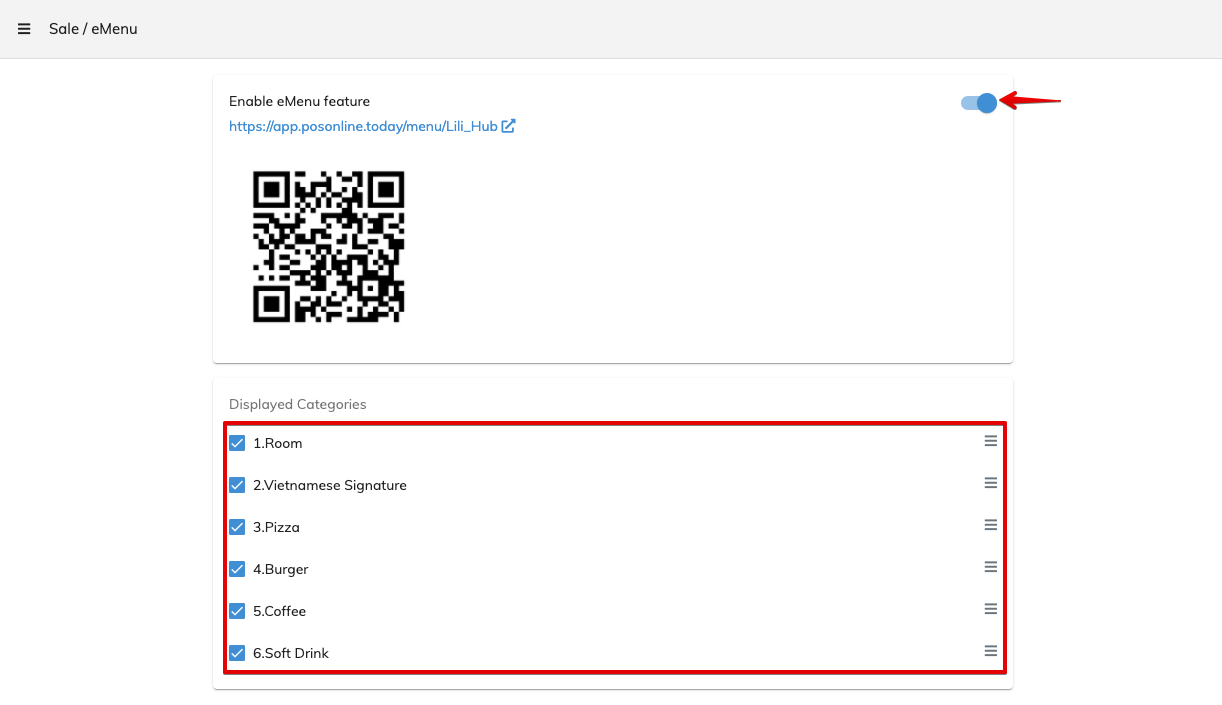Toggle the Enable eMenu feature switch

tap(979, 102)
